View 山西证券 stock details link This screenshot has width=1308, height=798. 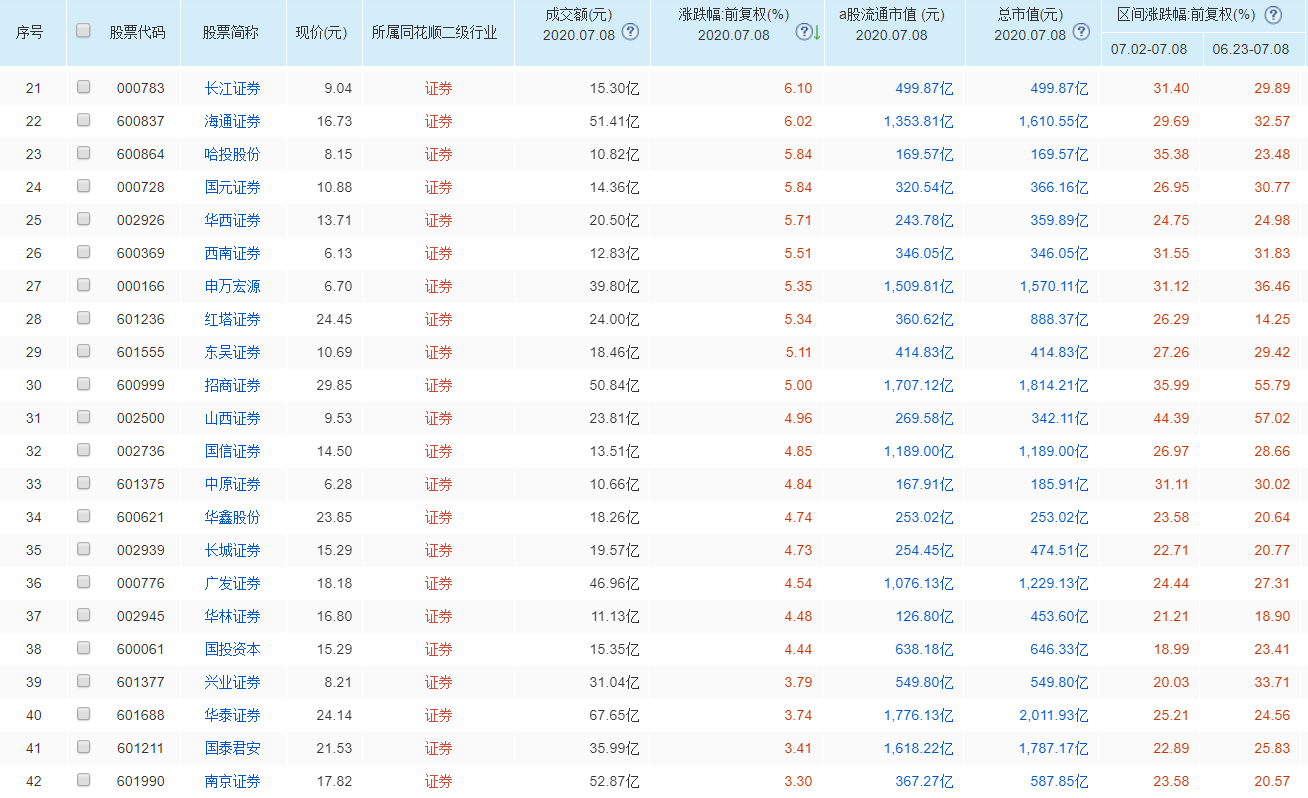(233, 418)
